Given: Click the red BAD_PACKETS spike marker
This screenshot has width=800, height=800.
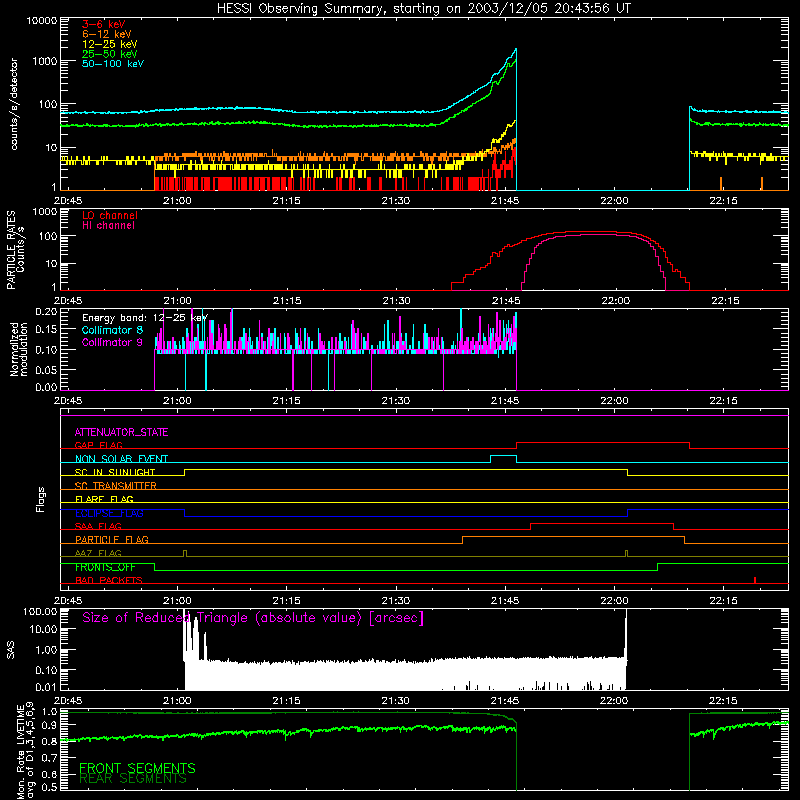Looking at the screenshot, I should pos(755,580).
